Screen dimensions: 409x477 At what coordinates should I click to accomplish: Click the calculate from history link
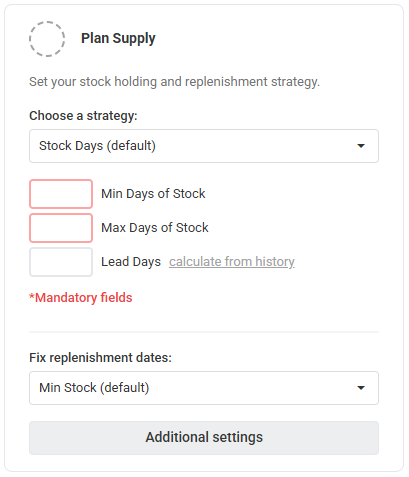pos(232,262)
